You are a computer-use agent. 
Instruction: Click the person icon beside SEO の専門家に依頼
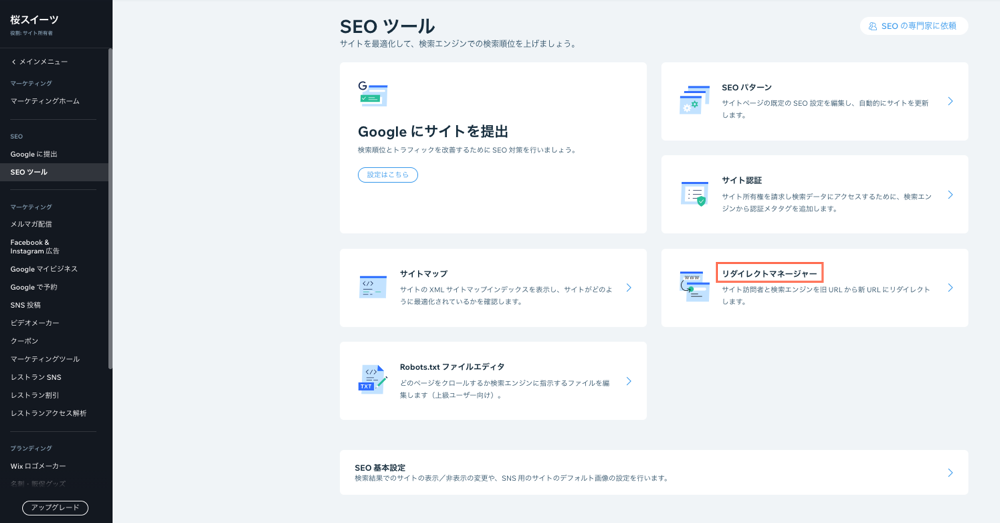[x=872, y=26]
